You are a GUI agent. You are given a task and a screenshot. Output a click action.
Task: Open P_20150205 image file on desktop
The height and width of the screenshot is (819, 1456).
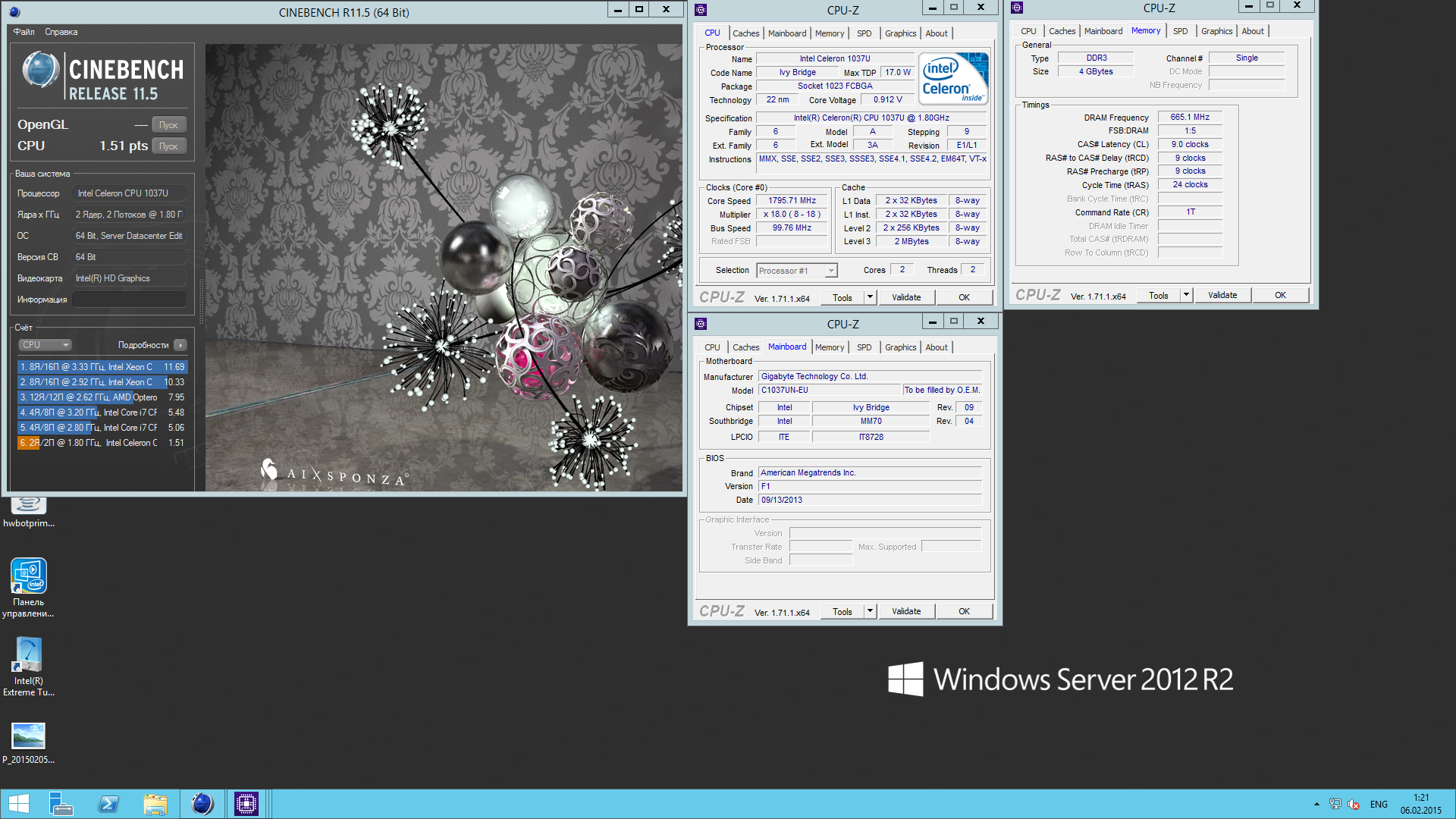pos(29,743)
